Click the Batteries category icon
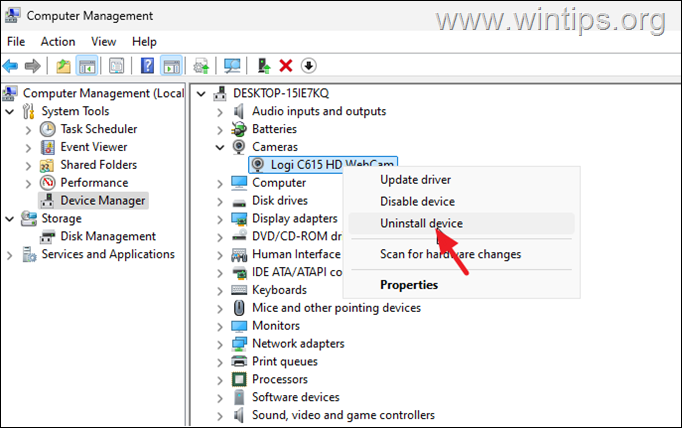Viewport: 682px width, 428px height. 239,129
